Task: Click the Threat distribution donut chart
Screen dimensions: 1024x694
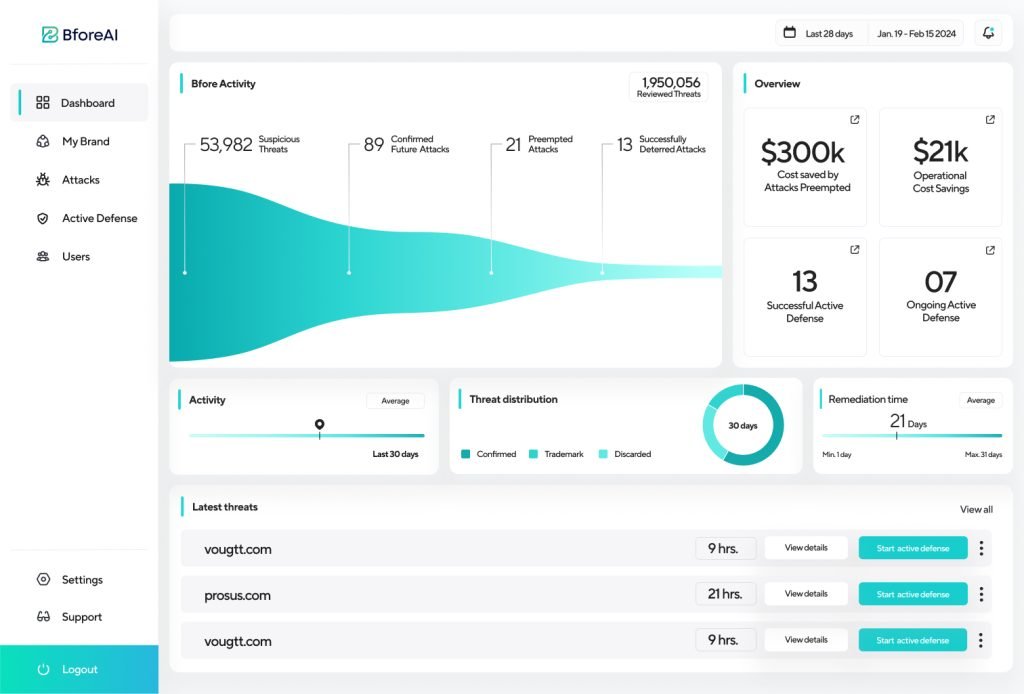Action: [x=743, y=425]
